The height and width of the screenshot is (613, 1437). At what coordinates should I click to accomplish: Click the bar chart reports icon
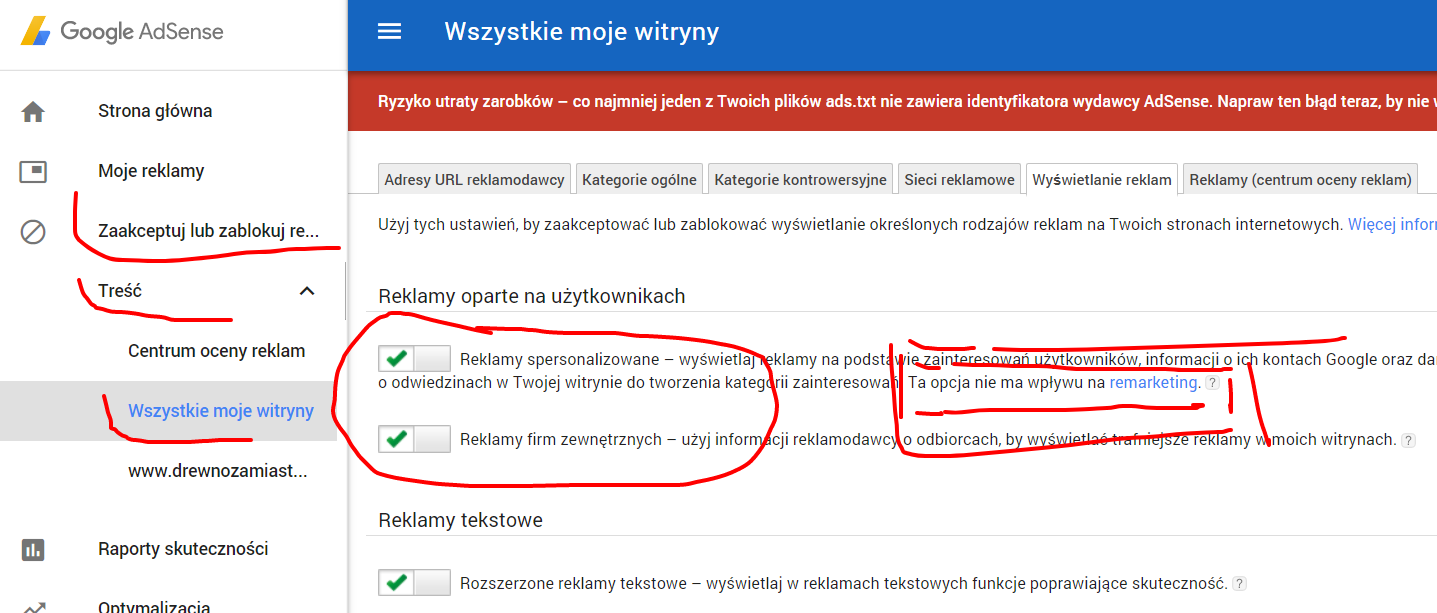pyautogui.click(x=33, y=549)
